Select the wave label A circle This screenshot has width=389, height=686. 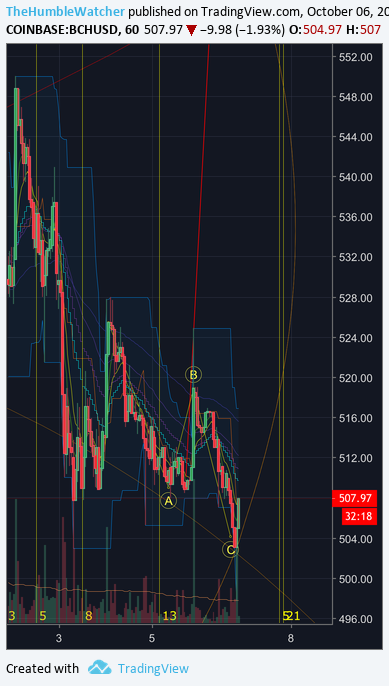coord(168,500)
